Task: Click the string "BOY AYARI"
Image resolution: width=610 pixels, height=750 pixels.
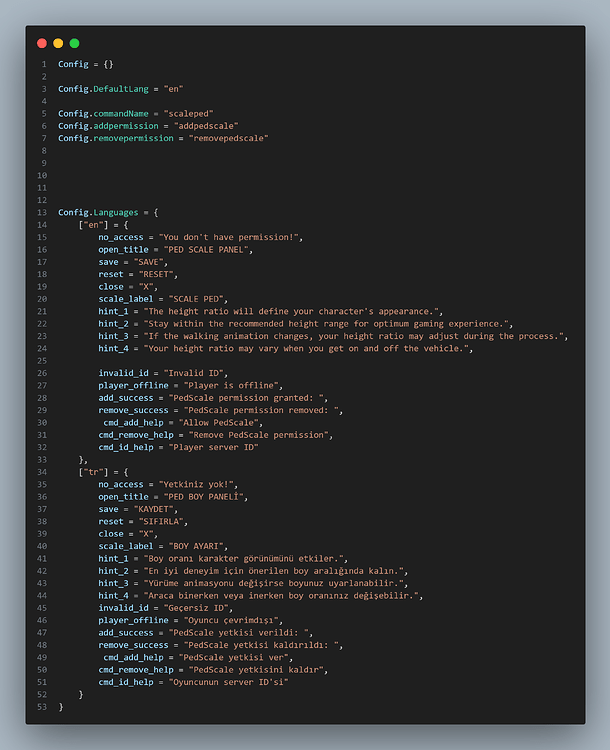Action: pyautogui.click(x=196, y=546)
